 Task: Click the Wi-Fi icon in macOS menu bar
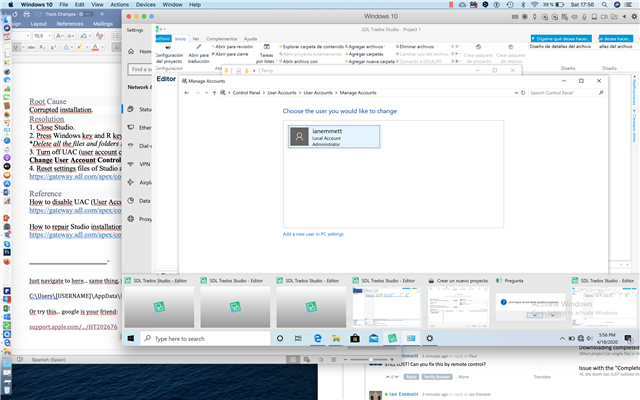coord(534,4)
